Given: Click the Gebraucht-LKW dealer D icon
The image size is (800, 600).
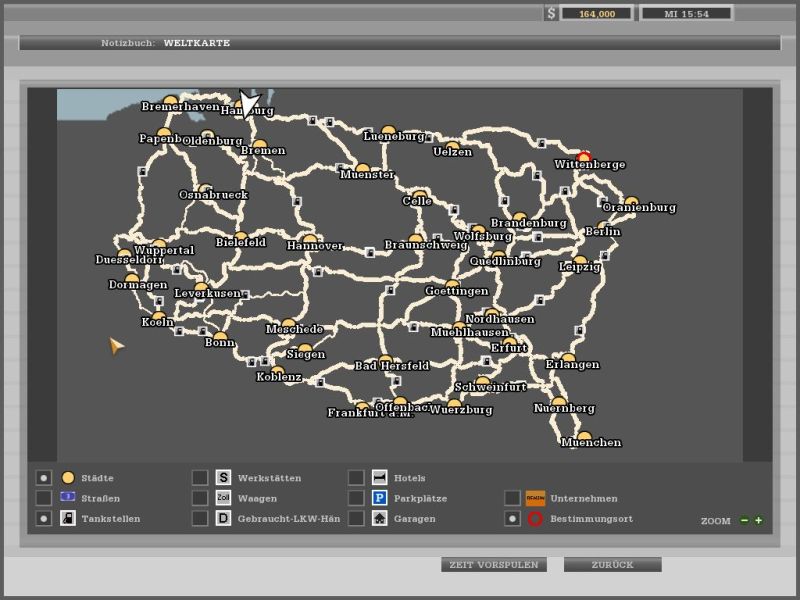Looking at the screenshot, I should [224, 519].
